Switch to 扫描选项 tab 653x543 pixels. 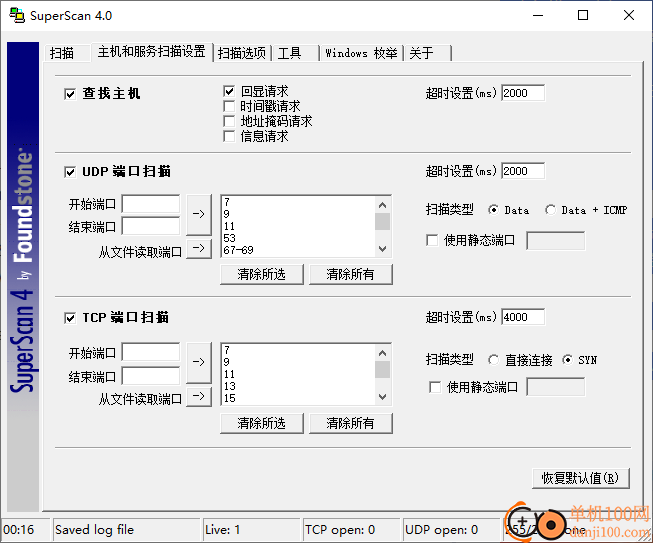[x=242, y=53]
